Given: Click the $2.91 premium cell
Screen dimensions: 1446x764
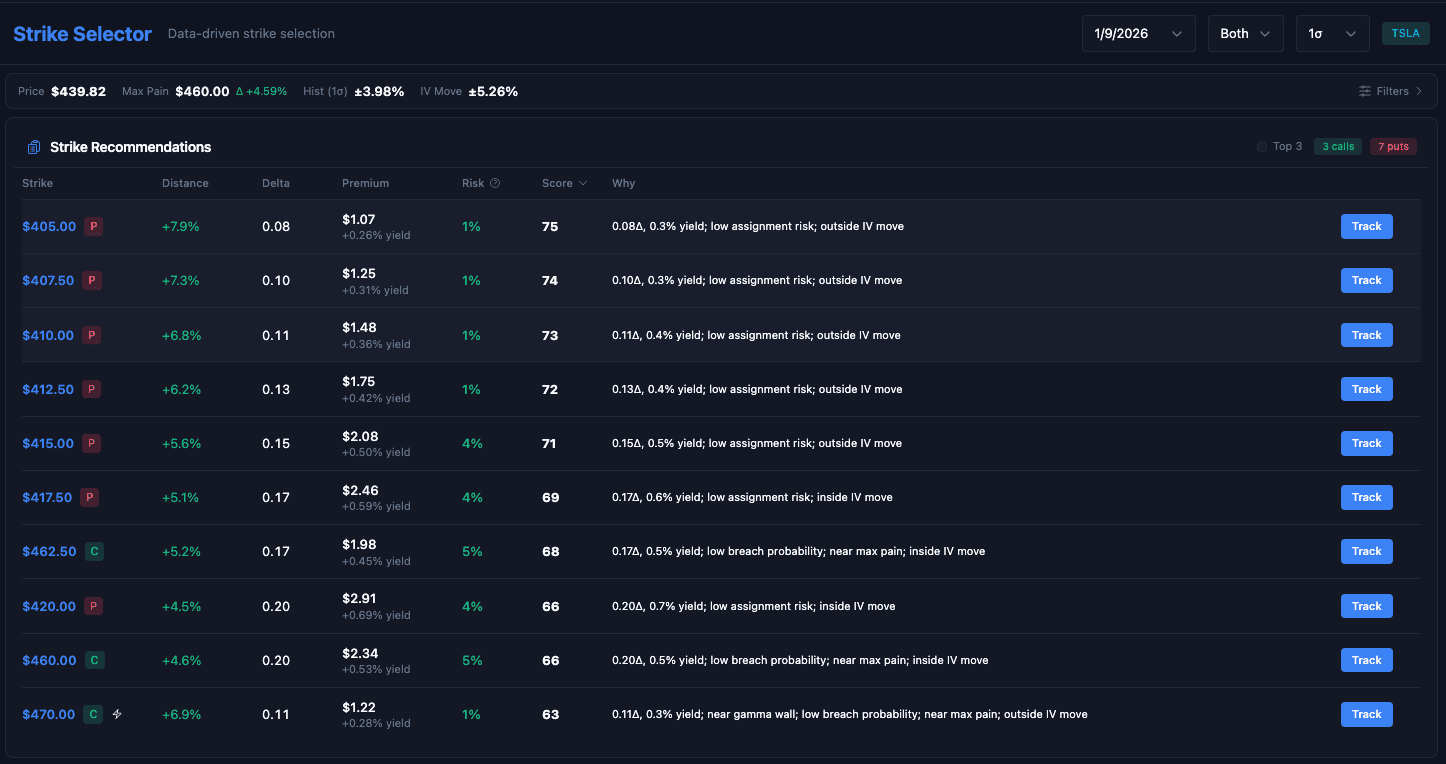Looking at the screenshot, I should pyautogui.click(x=358, y=598).
